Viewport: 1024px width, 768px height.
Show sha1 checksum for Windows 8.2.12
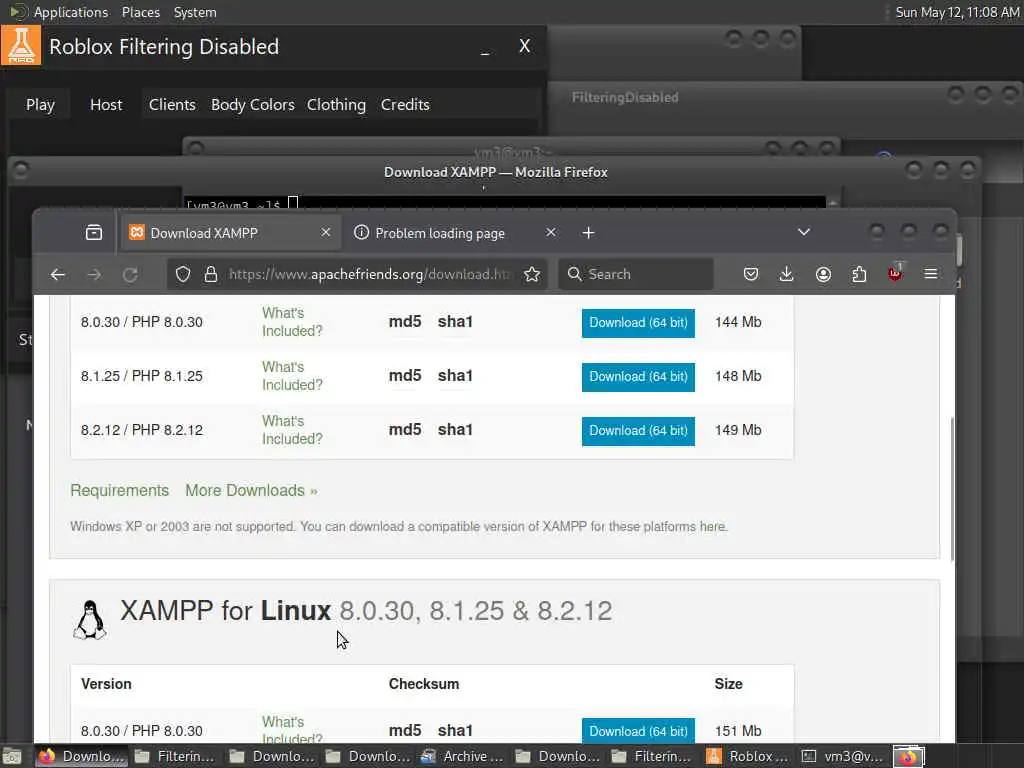coord(455,430)
